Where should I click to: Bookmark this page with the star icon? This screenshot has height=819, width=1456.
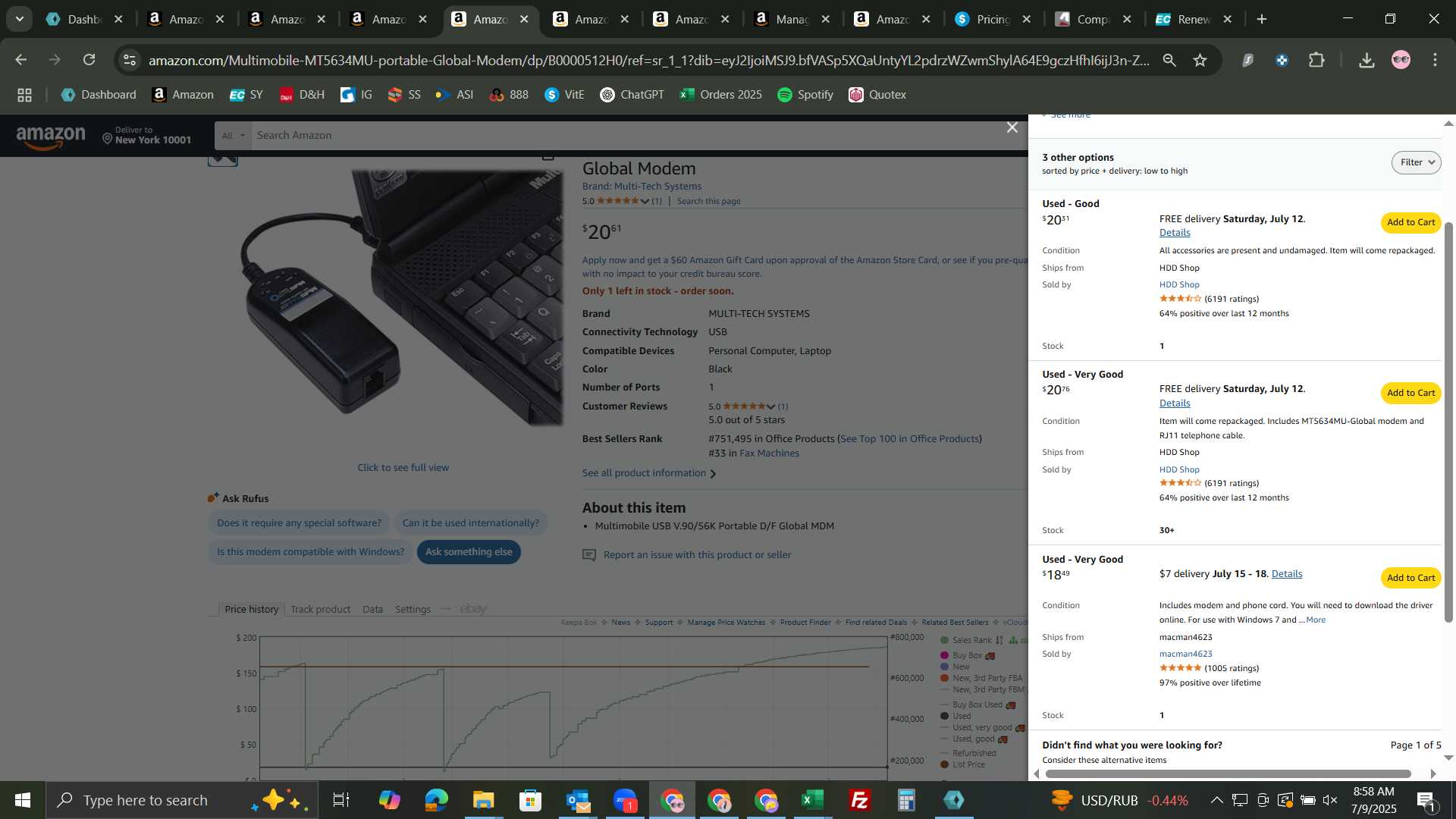coord(1200,60)
